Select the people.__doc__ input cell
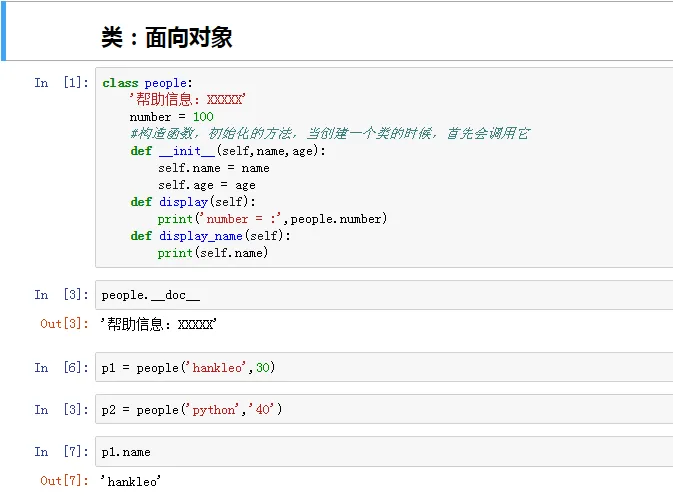 click(384, 295)
